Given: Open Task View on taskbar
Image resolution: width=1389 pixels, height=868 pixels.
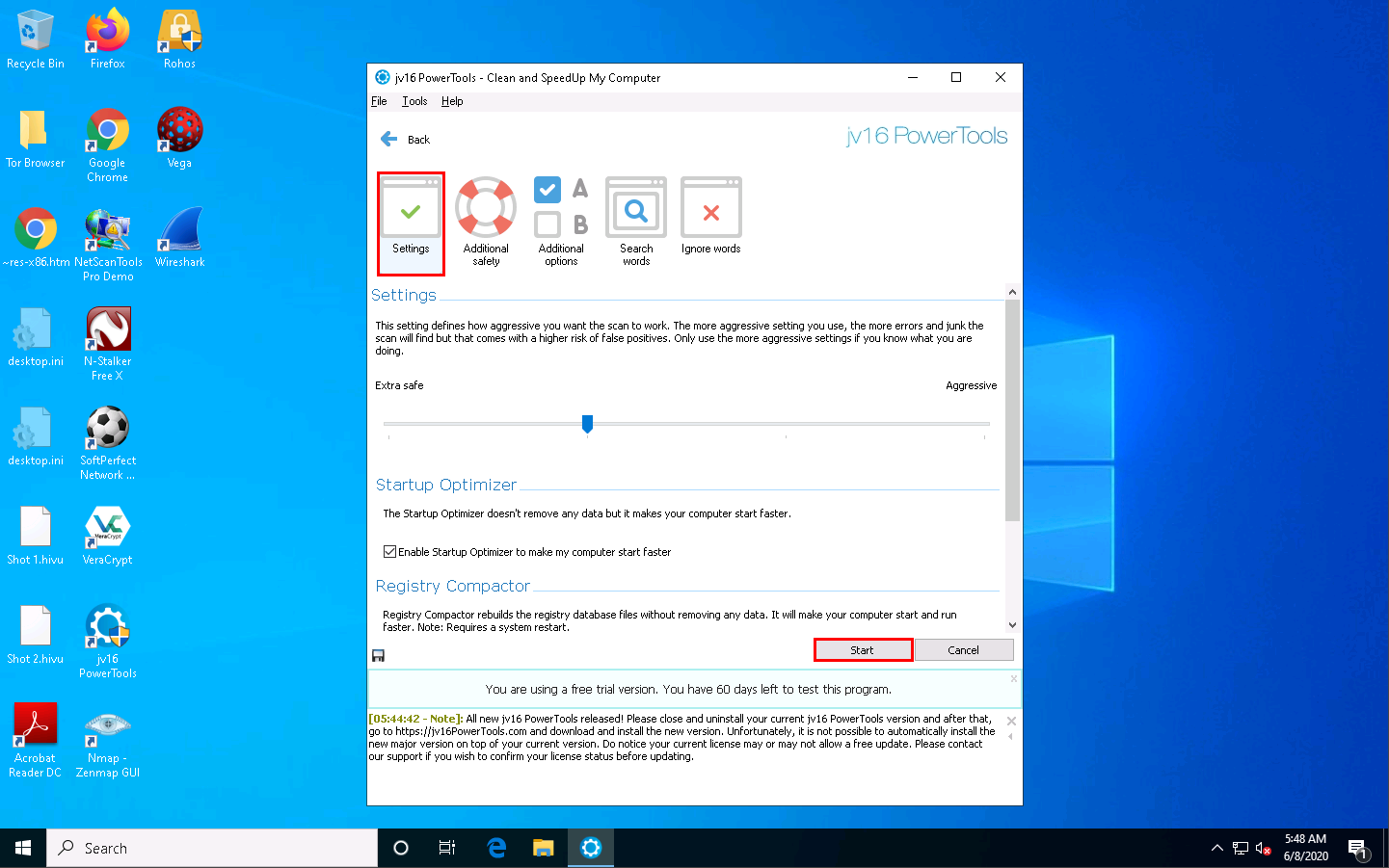Looking at the screenshot, I should coord(447,848).
